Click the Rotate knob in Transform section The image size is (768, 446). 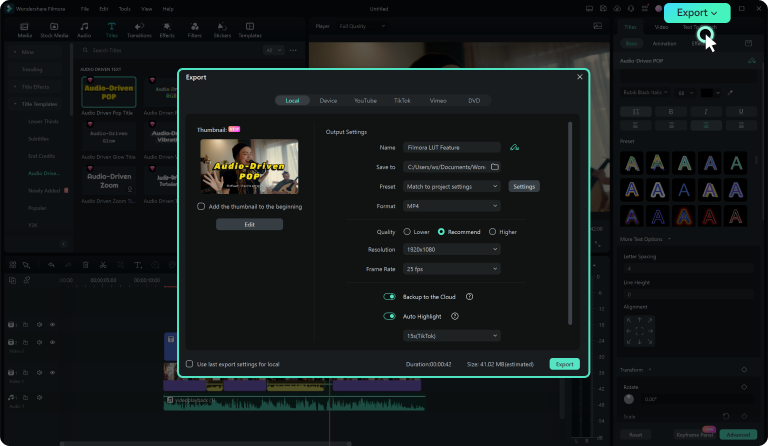point(629,399)
